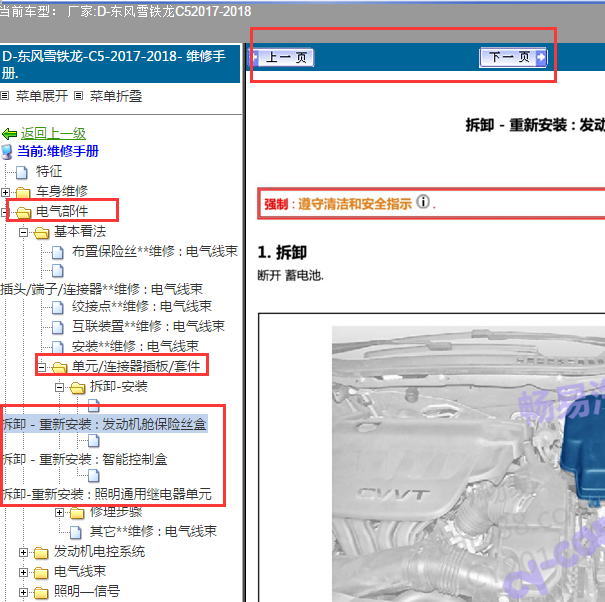605x602 pixels.
Task: Click the engine bay illustration image
Action: click(x=468, y=463)
